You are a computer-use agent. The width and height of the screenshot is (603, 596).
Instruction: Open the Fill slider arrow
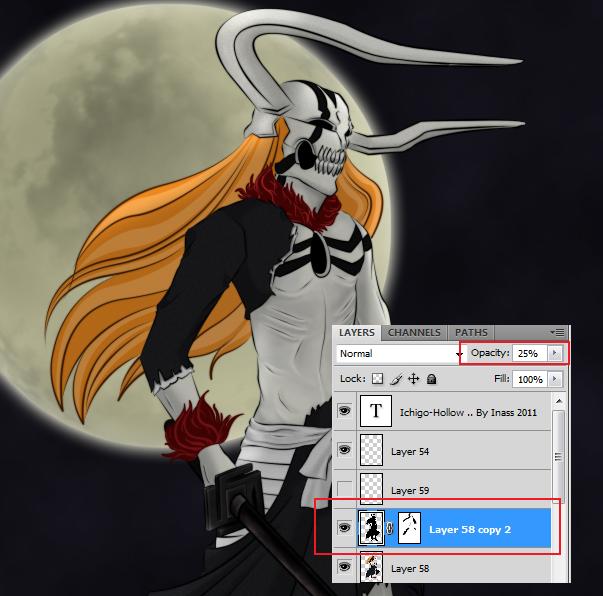555,379
